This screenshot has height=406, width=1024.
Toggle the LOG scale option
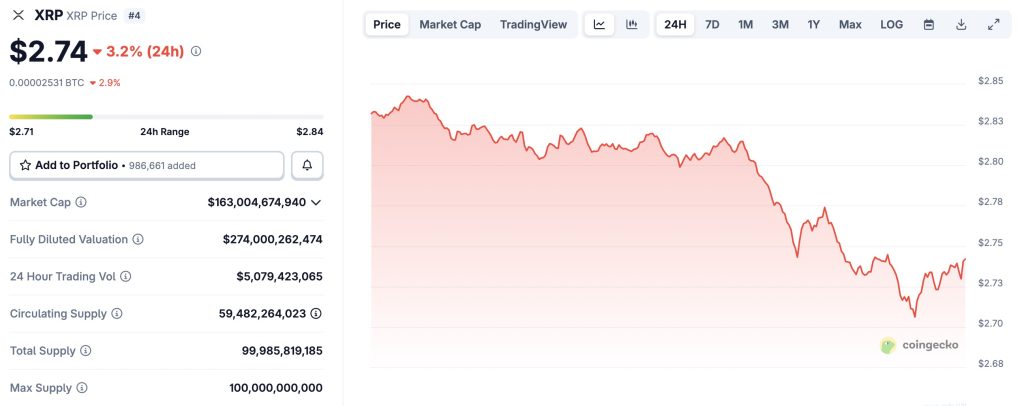click(891, 24)
